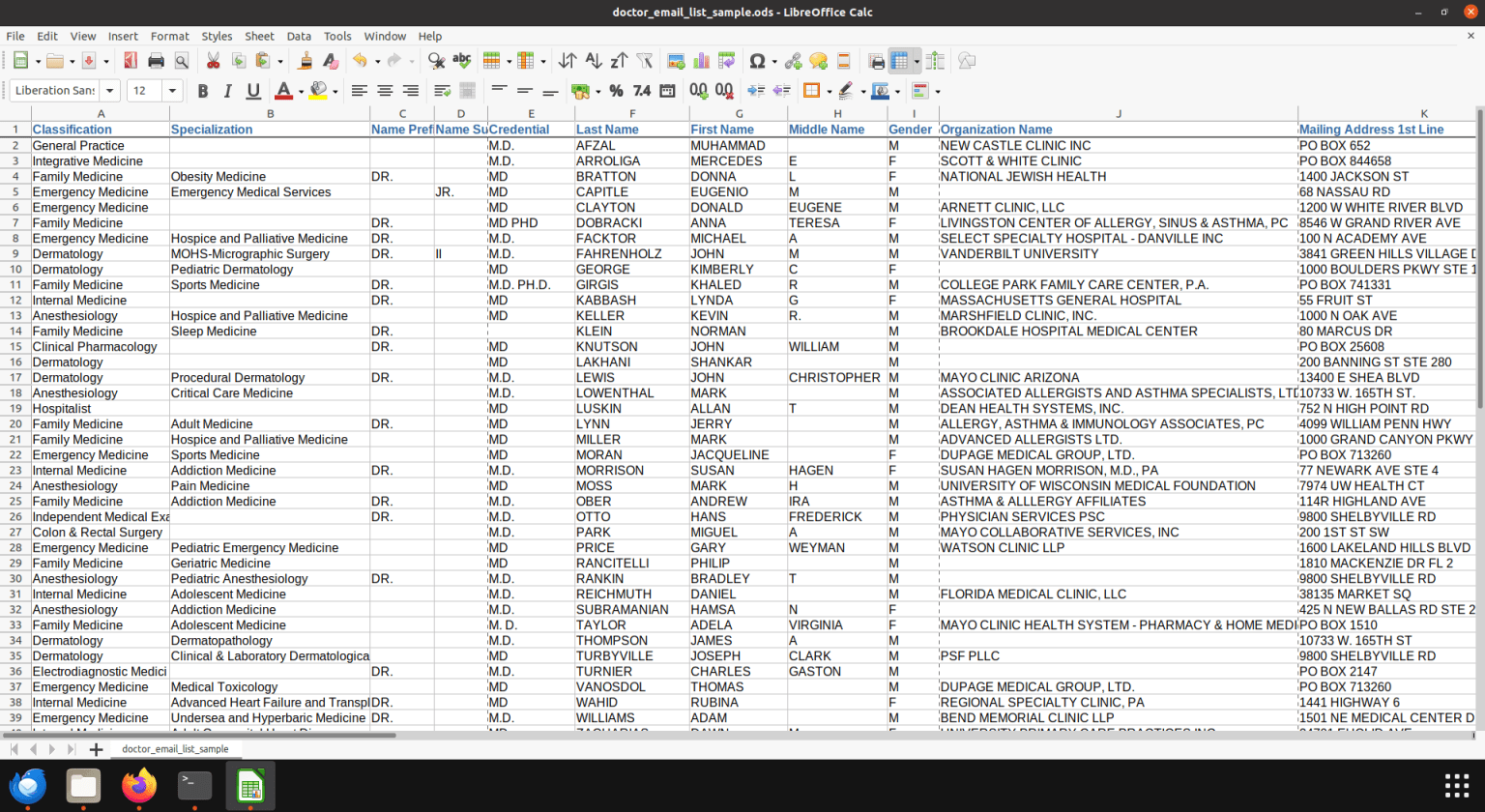Toggle underline formatting
The width and height of the screenshot is (1485, 812).
coord(252,90)
